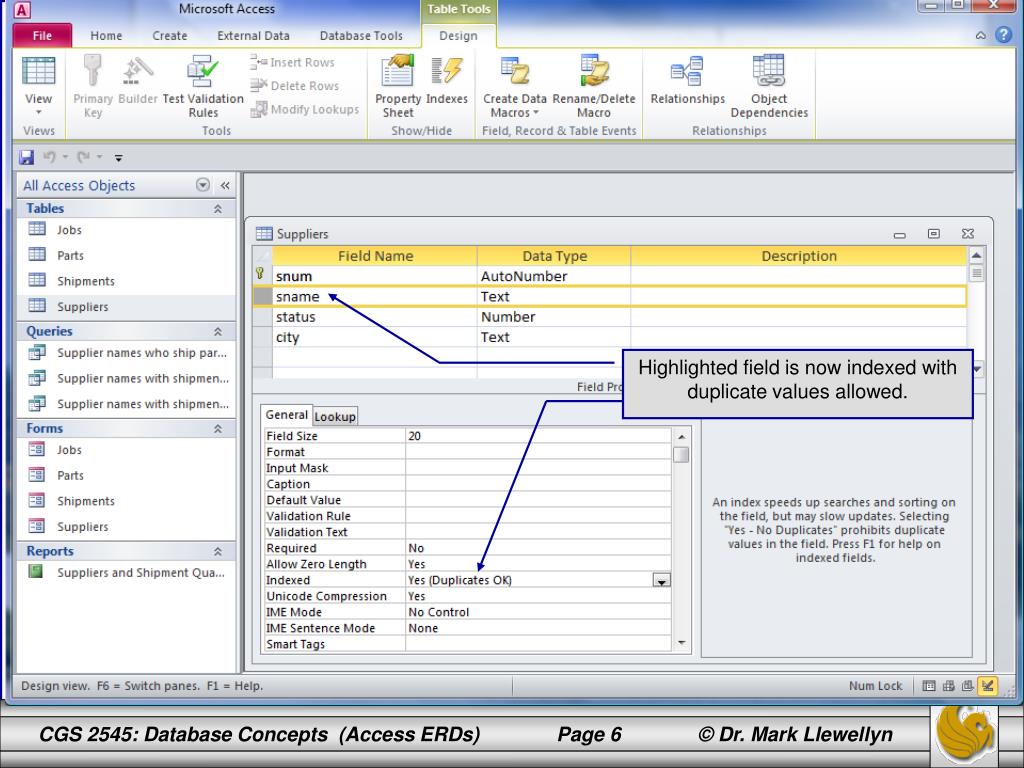Screen dimensions: 1024x768
Task: Switch to External Data tab
Action: click(x=253, y=36)
